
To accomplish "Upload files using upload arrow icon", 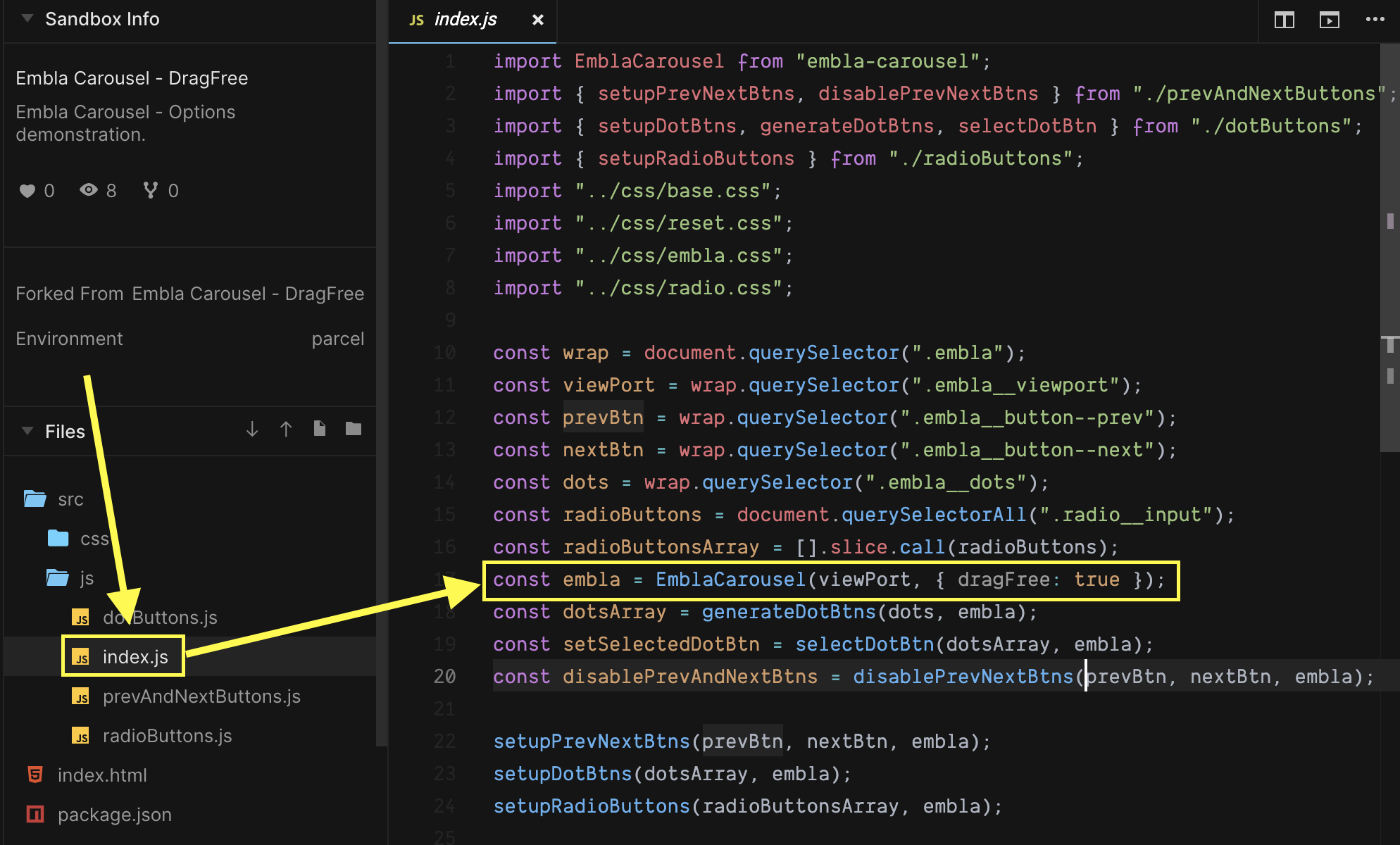I will coord(285,429).
